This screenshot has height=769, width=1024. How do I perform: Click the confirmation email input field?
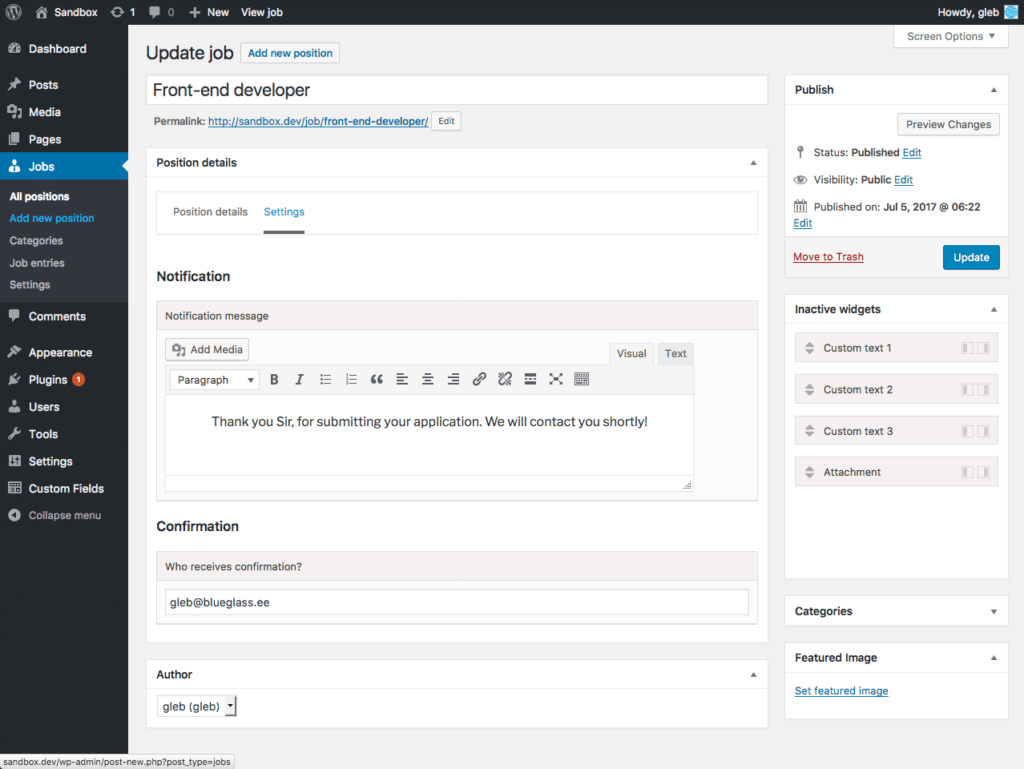coord(456,602)
